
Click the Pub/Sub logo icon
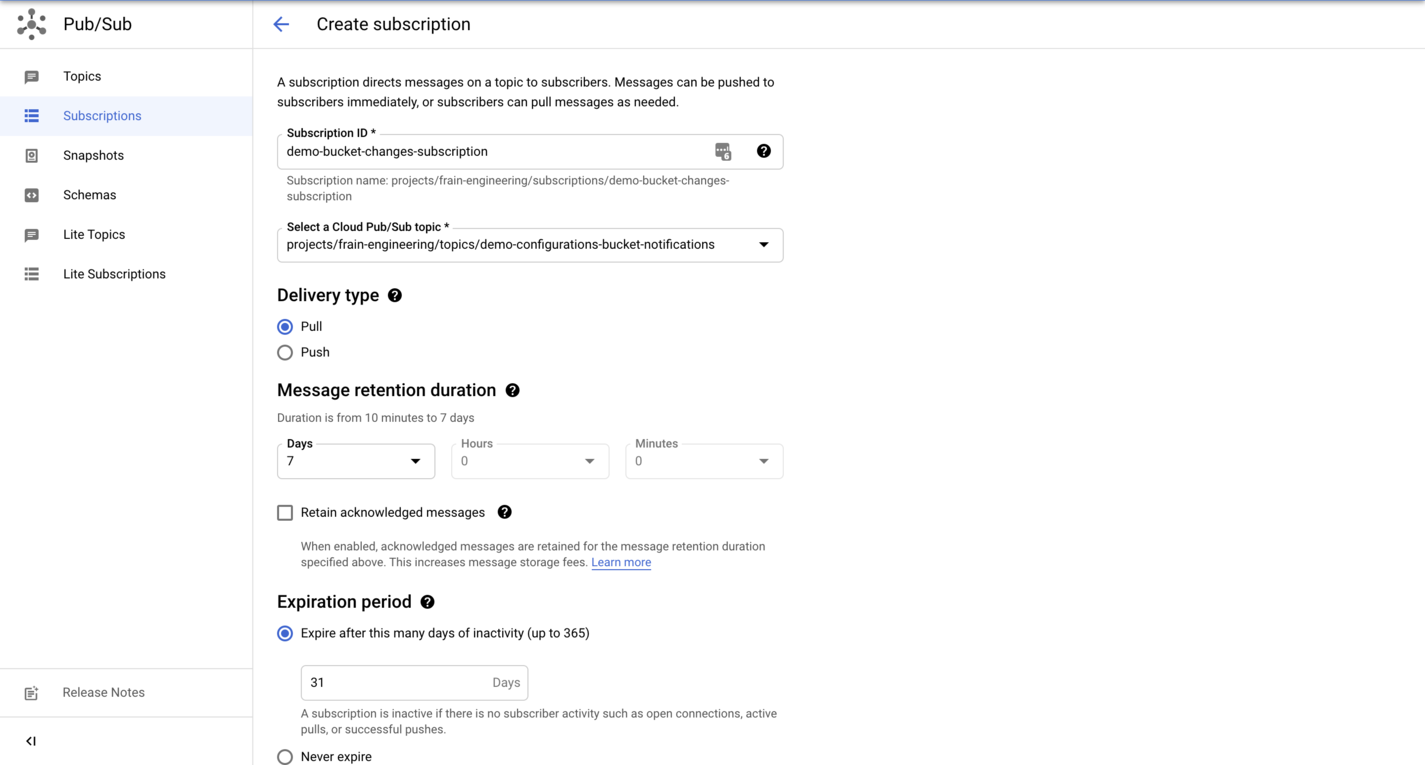pos(30,23)
